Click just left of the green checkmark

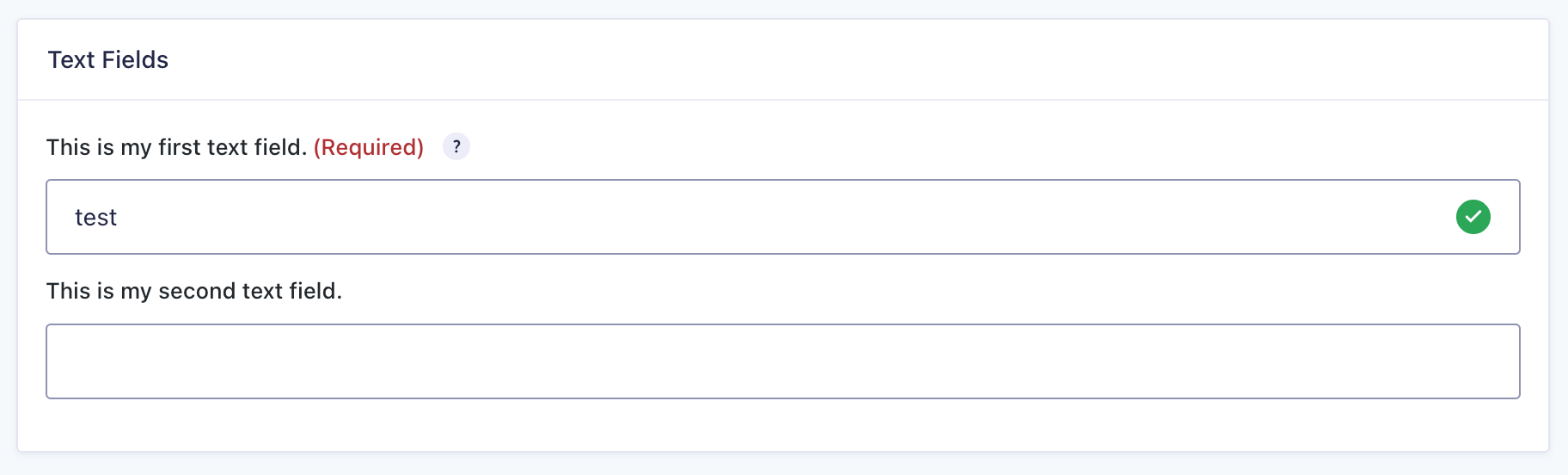pos(1436,217)
